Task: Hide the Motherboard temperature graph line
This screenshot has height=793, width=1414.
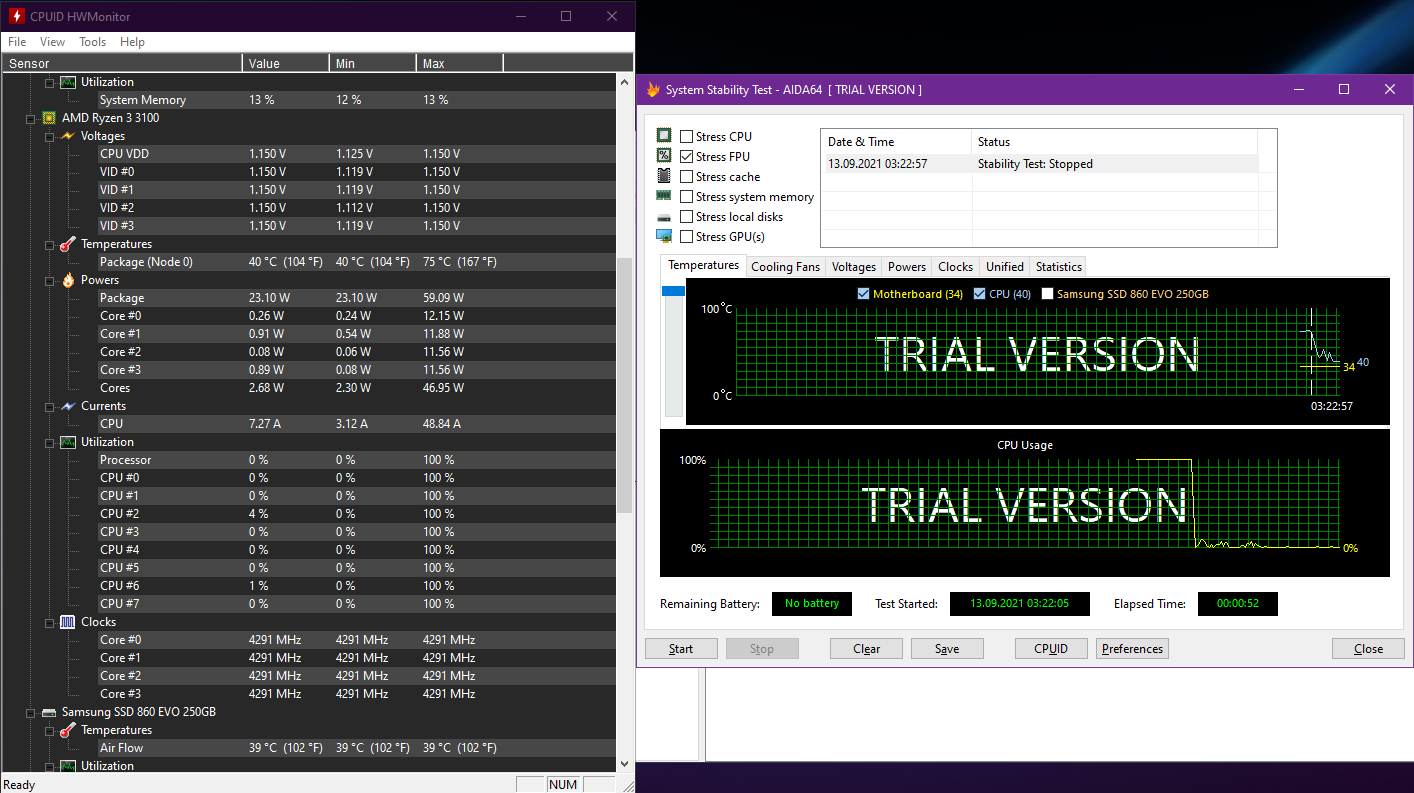Action: (x=864, y=294)
